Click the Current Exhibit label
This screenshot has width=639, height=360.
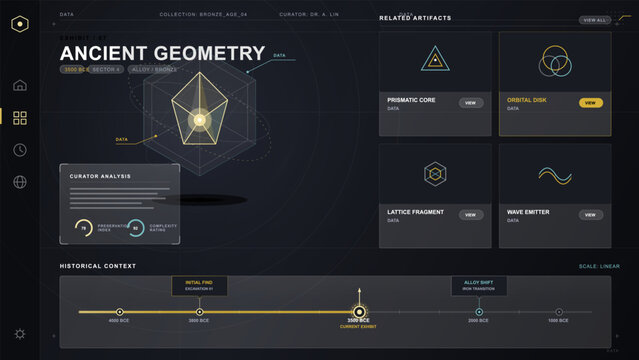coord(358,327)
